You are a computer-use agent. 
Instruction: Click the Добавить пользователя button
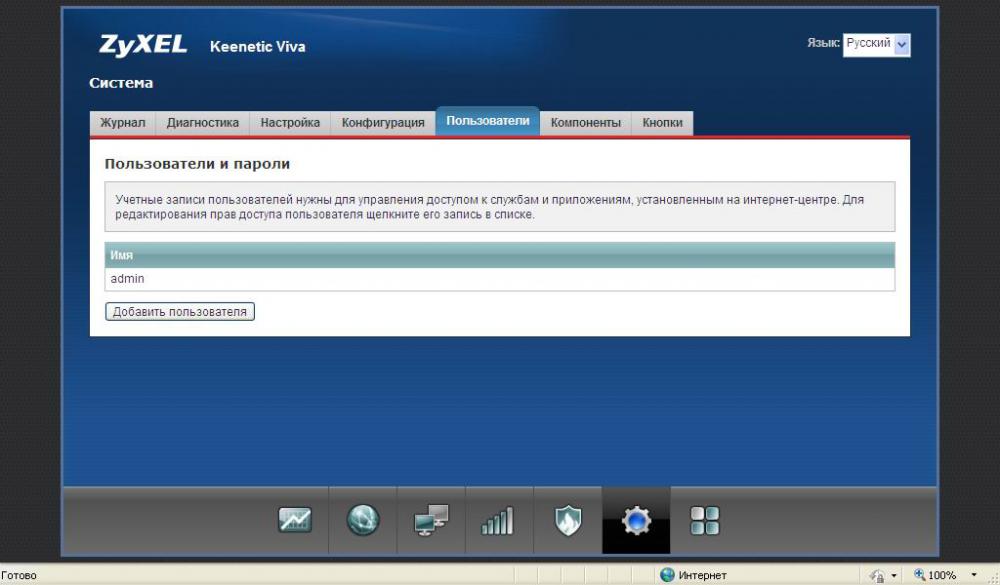180,311
